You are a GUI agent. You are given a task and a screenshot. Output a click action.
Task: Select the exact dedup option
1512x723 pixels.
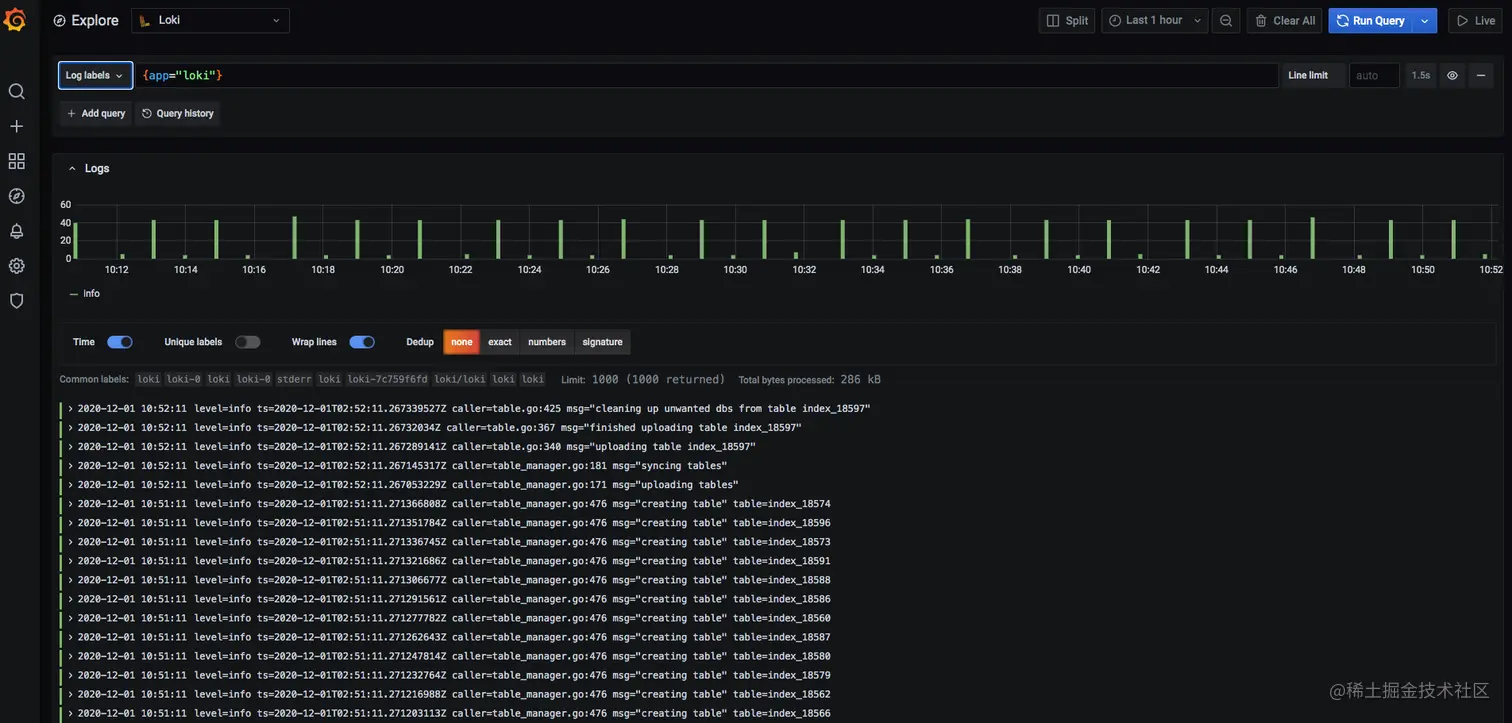500,342
